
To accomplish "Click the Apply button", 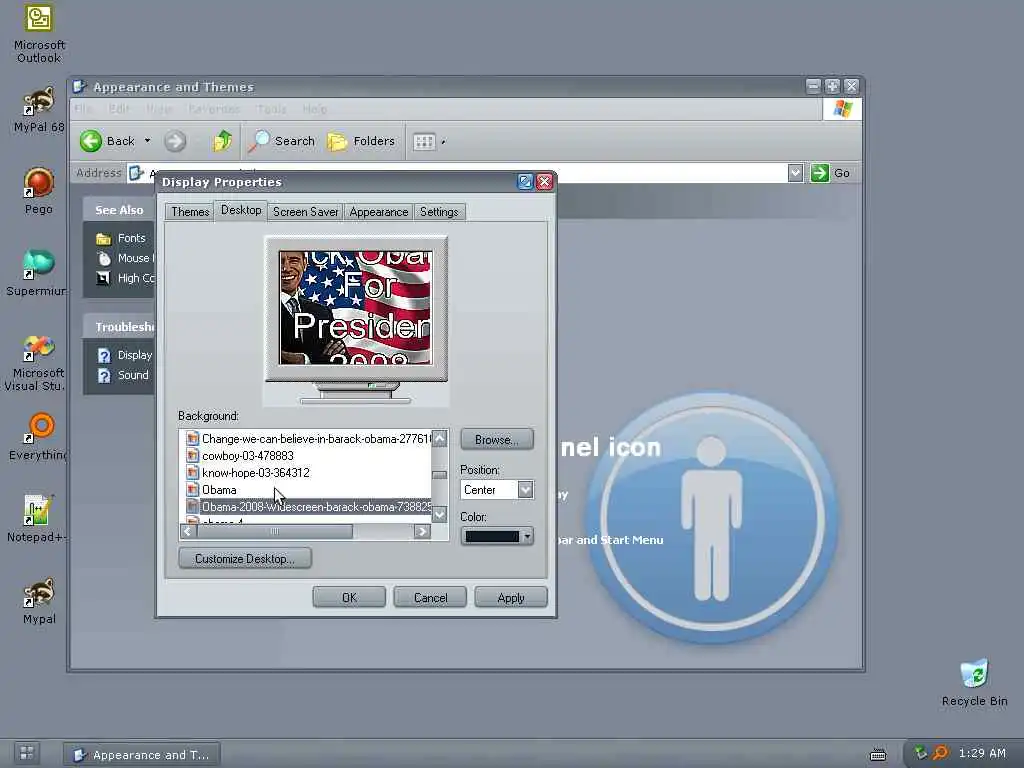I will pos(511,598).
